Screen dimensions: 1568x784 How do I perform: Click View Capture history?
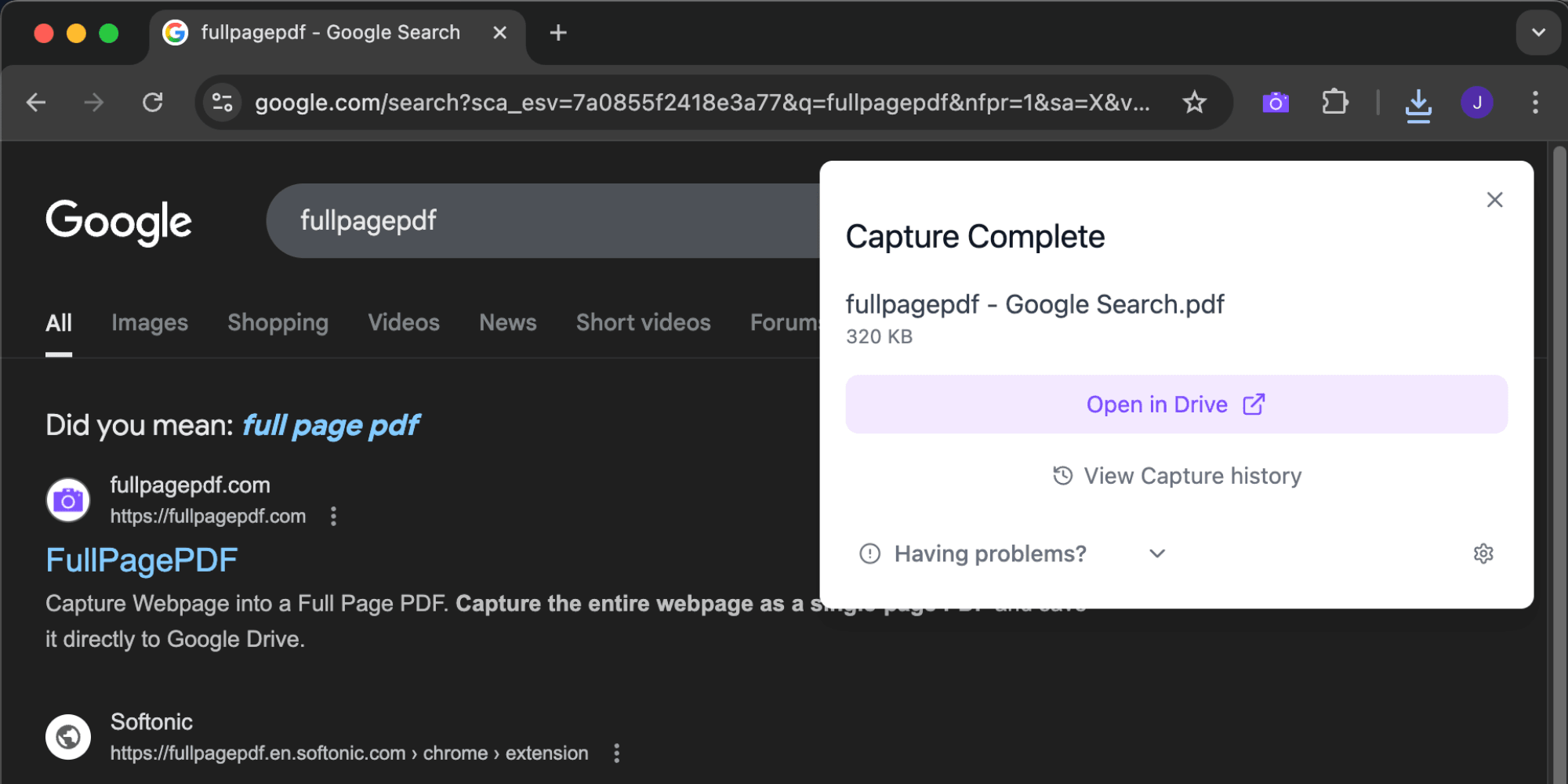[x=1177, y=476]
